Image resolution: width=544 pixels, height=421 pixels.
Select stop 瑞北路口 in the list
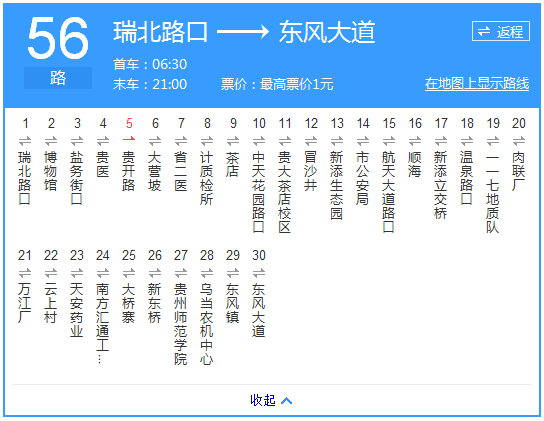pyautogui.click(x=25, y=178)
